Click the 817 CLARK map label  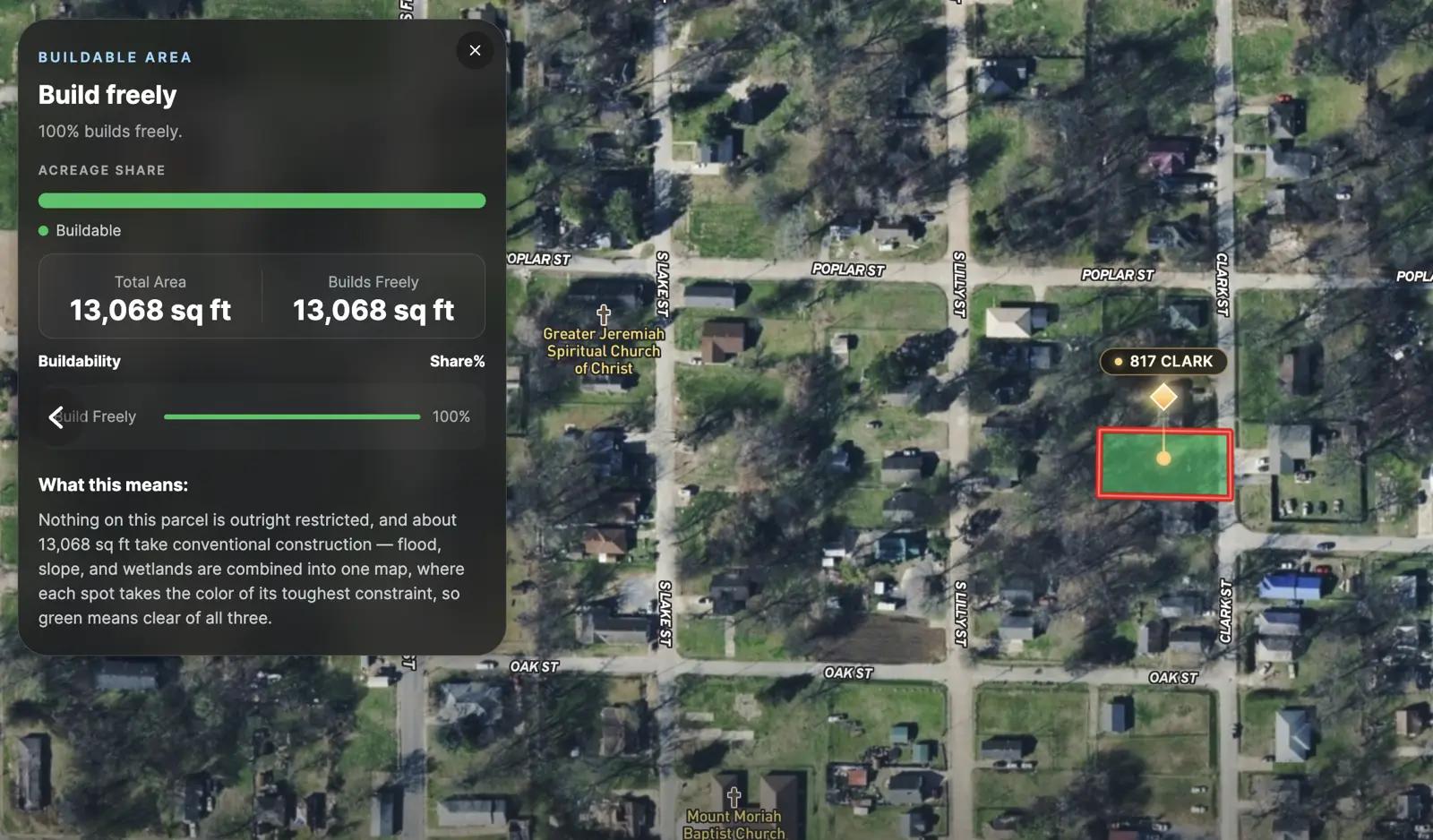1163,361
